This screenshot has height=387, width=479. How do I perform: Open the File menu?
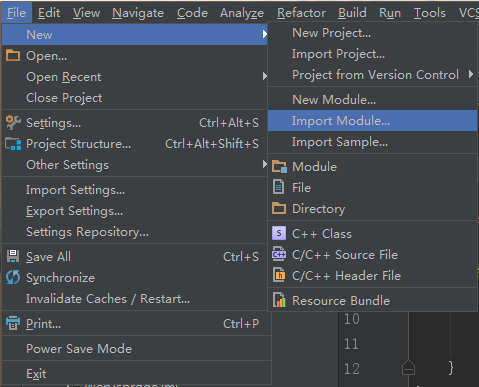pos(16,13)
